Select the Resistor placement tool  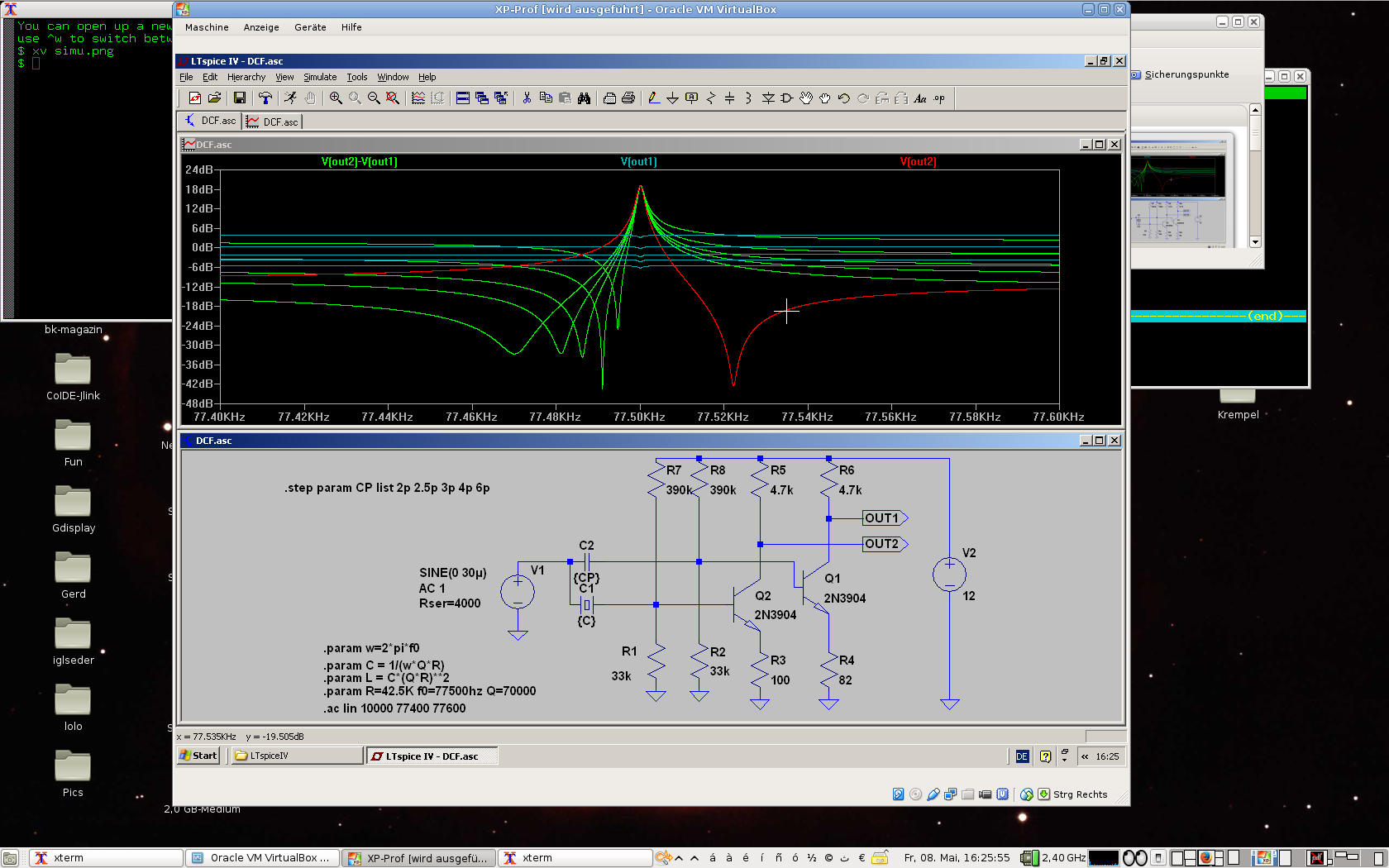(x=710, y=98)
